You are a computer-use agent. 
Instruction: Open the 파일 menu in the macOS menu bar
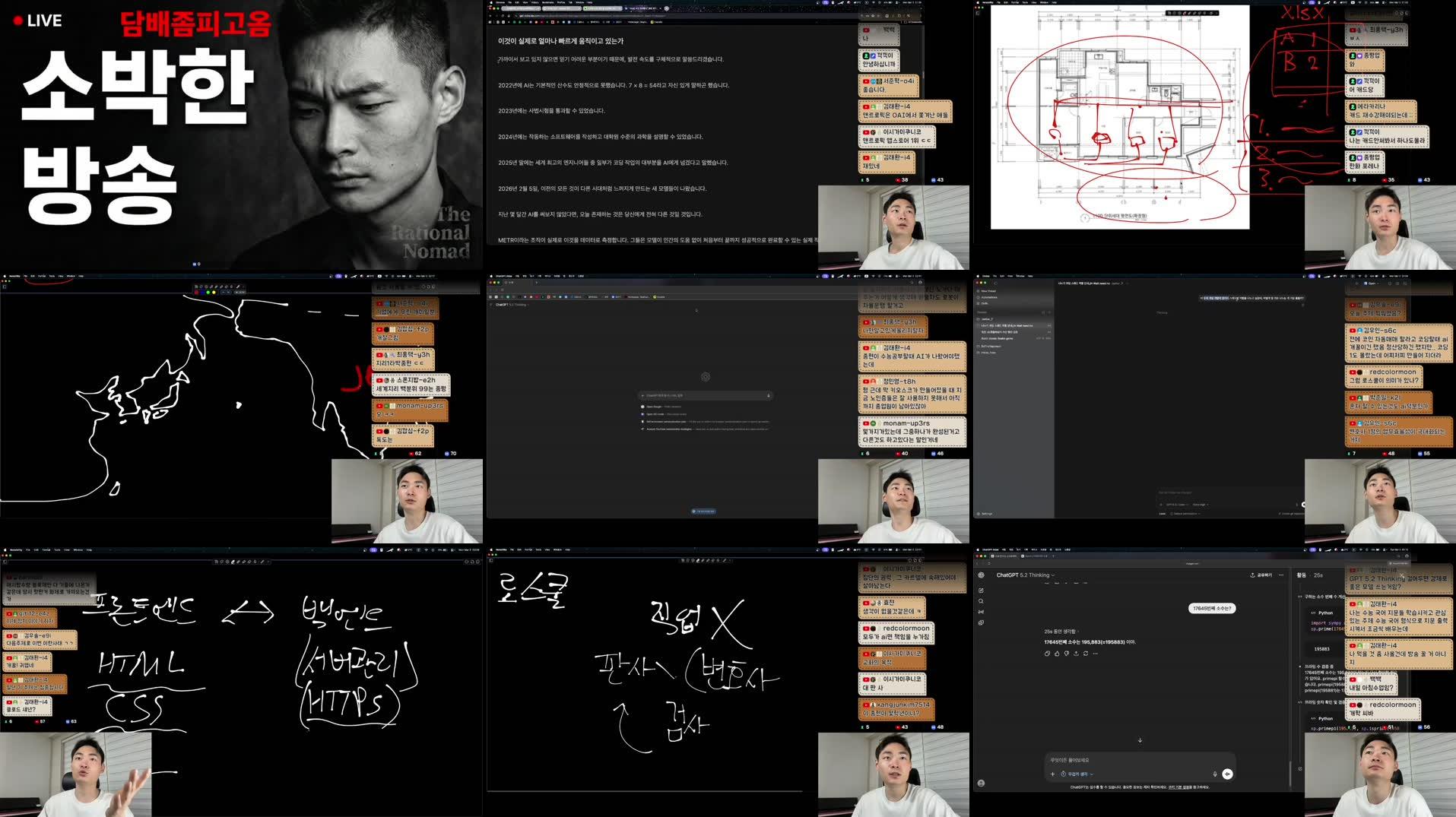tap(1004, 549)
